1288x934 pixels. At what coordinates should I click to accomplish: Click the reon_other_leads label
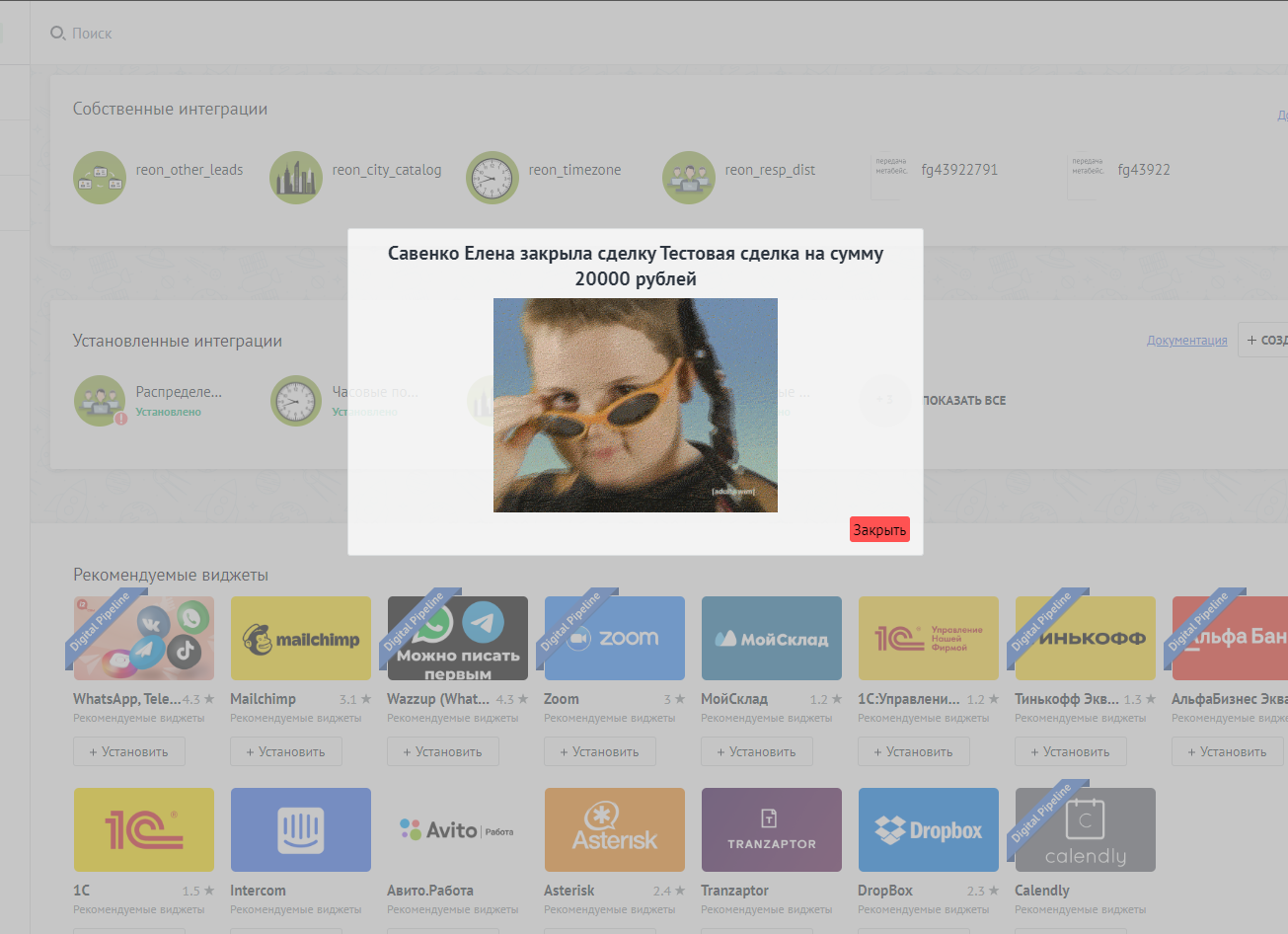[189, 170]
